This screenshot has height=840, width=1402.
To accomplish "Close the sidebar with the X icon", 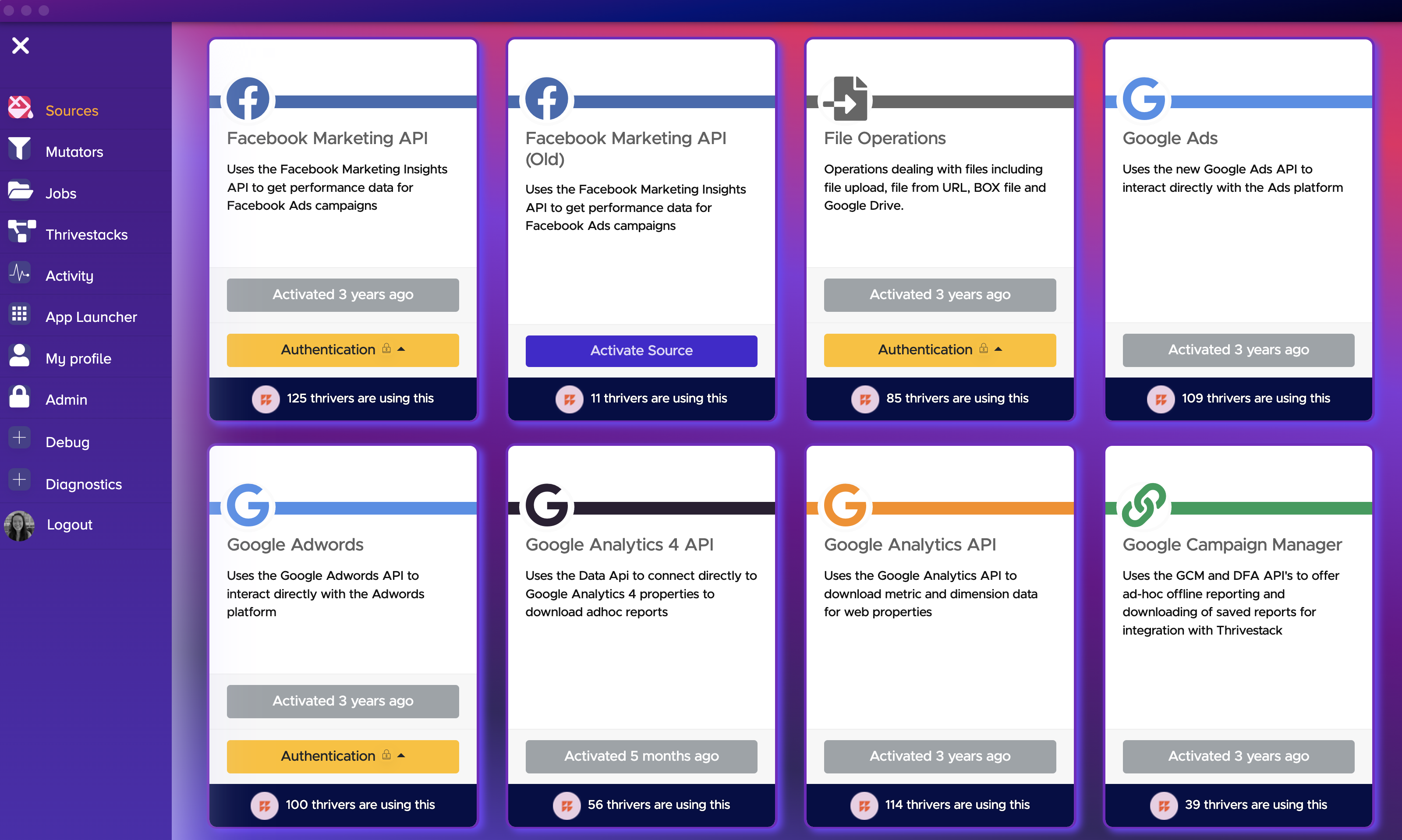I will click(x=21, y=45).
